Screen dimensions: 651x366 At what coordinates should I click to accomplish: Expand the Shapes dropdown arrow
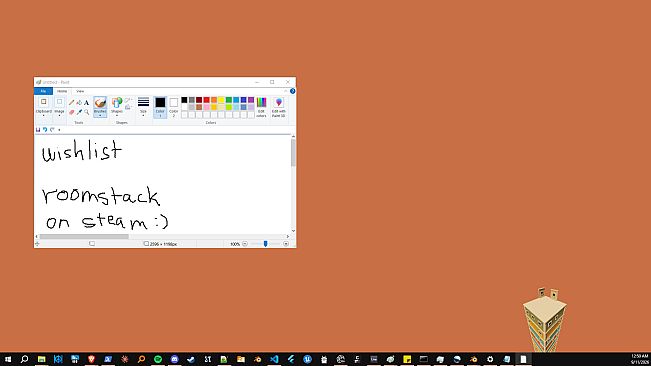[x=117, y=115]
